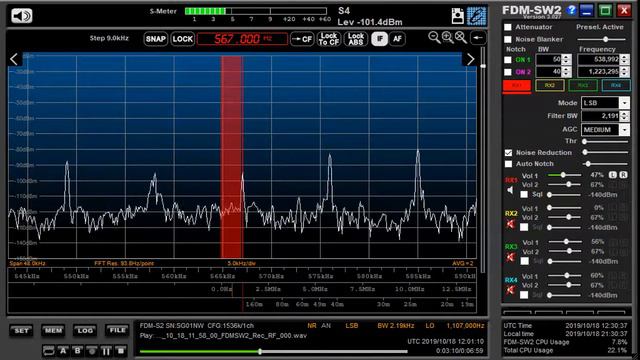Seek in the playback progress bar
The image size is (640, 360).
tap(273, 351)
